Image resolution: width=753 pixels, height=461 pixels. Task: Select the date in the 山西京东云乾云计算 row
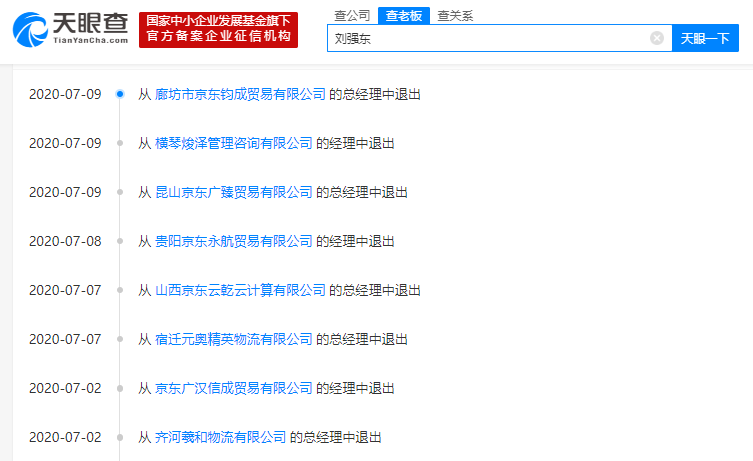[65, 290]
